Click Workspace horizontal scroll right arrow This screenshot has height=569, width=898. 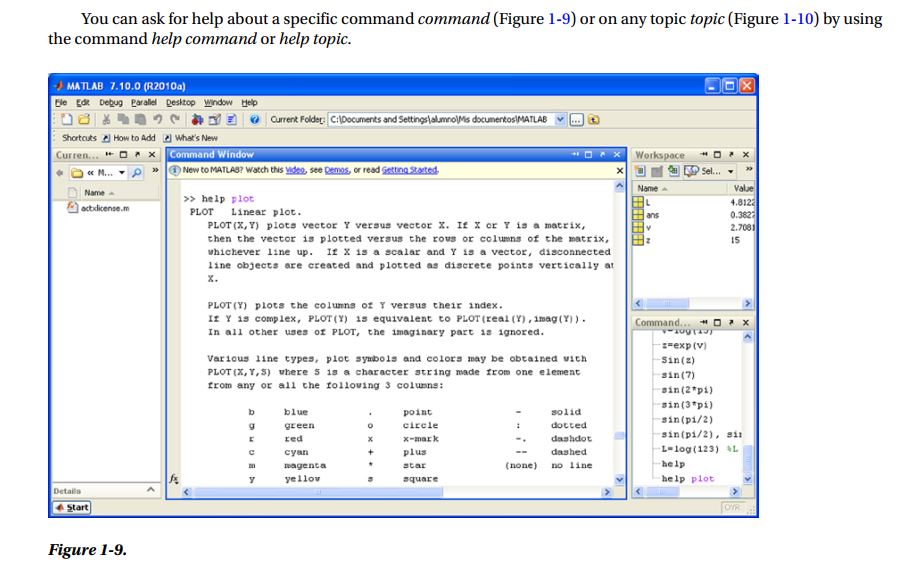tap(747, 303)
